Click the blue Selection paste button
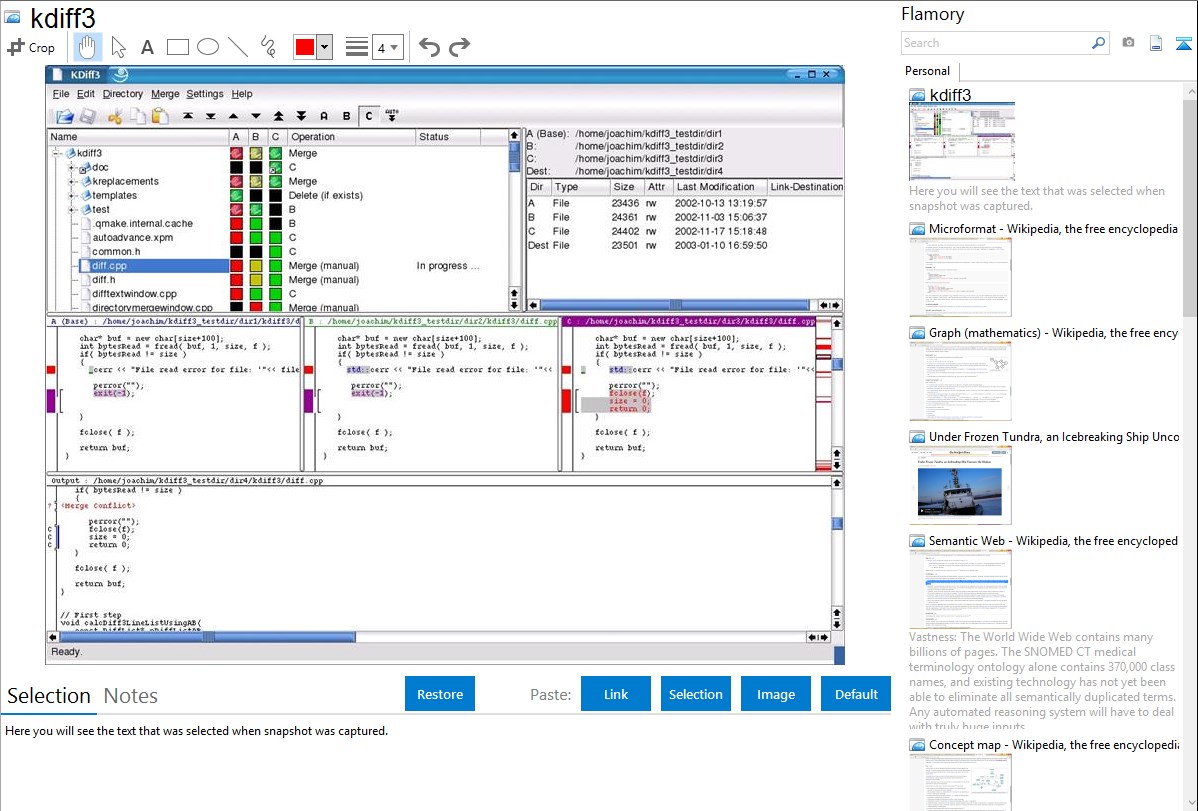This screenshot has width=1198, height=811. tap(695, 694)
